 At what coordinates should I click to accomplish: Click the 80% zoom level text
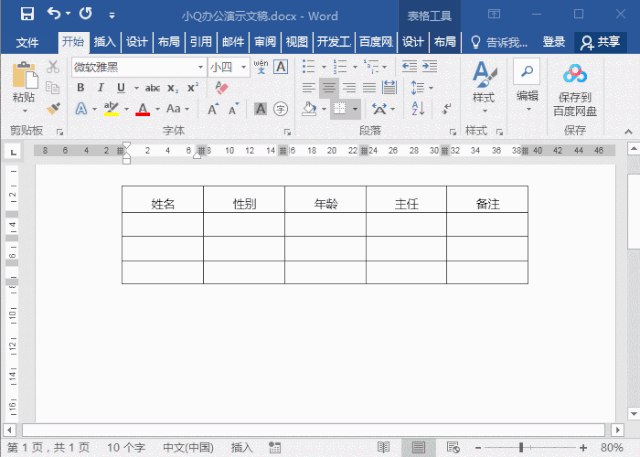612,448
